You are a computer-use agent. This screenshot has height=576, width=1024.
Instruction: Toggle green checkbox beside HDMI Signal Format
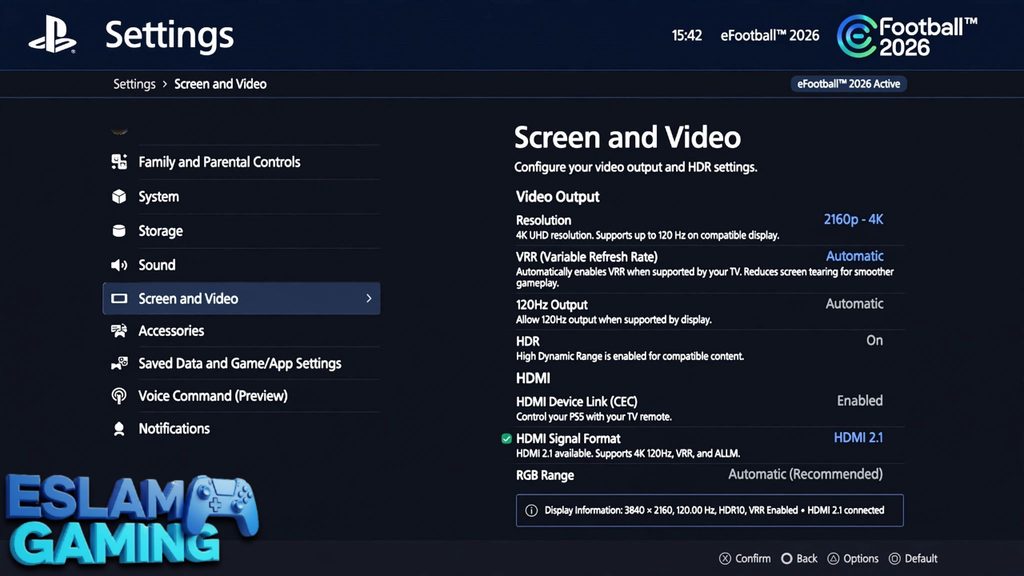506,439
